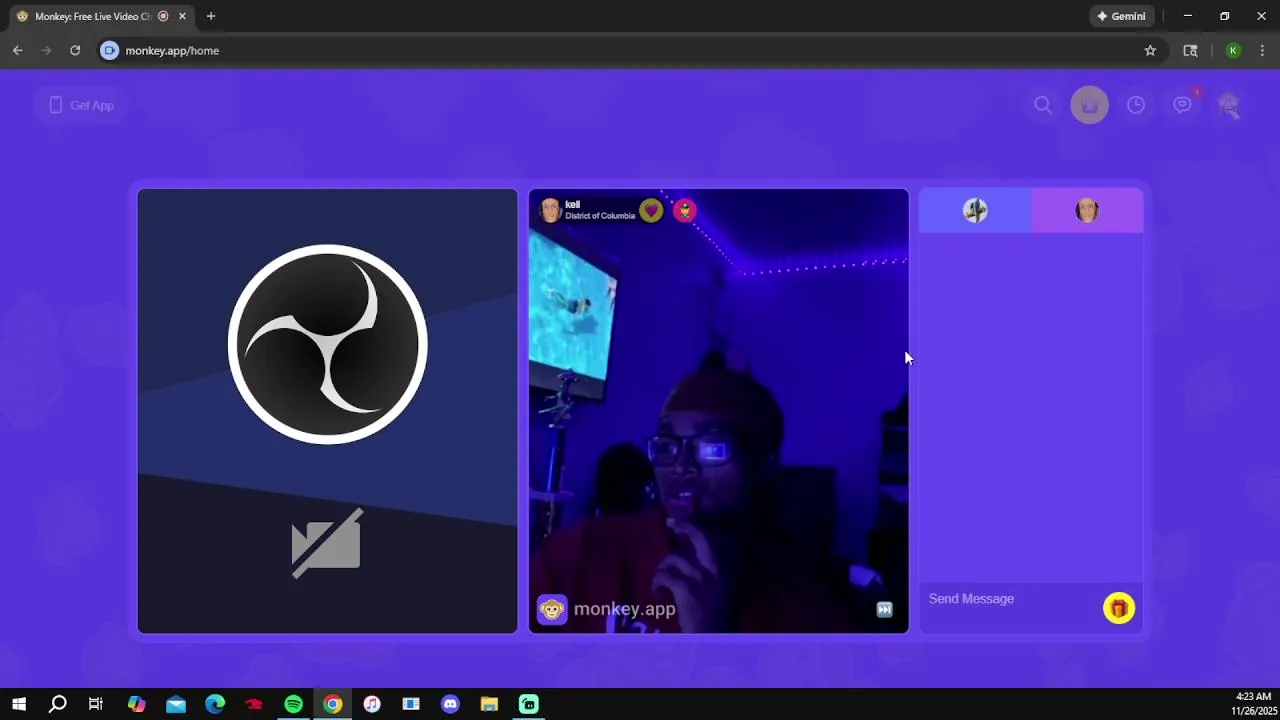This screenshot has height=720, width=1280.
Task: Open match history clock icon
Action: click(x=1136, y=105)
